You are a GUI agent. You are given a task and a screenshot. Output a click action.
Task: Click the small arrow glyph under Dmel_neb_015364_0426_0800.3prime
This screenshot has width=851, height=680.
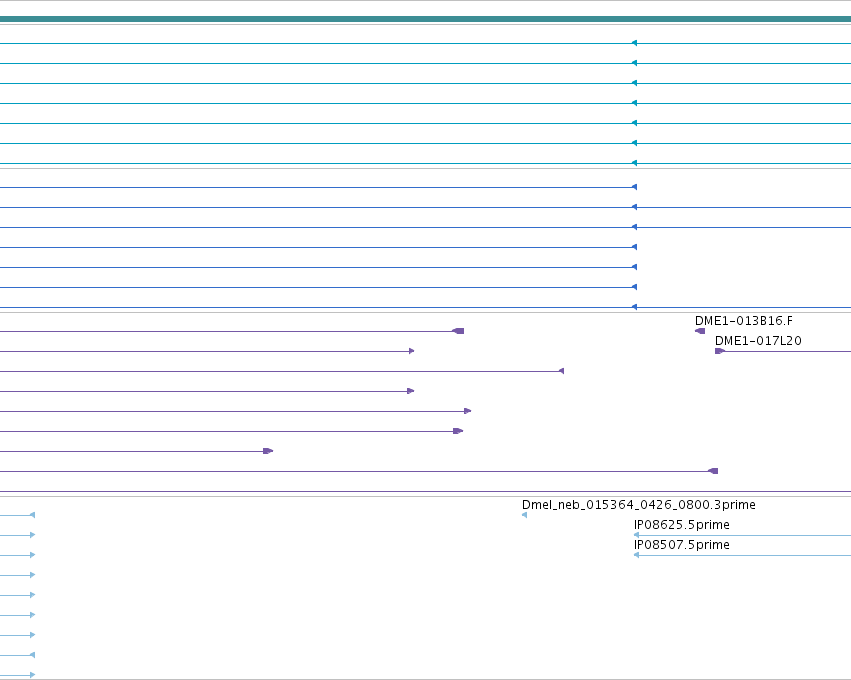coord(524,515)
